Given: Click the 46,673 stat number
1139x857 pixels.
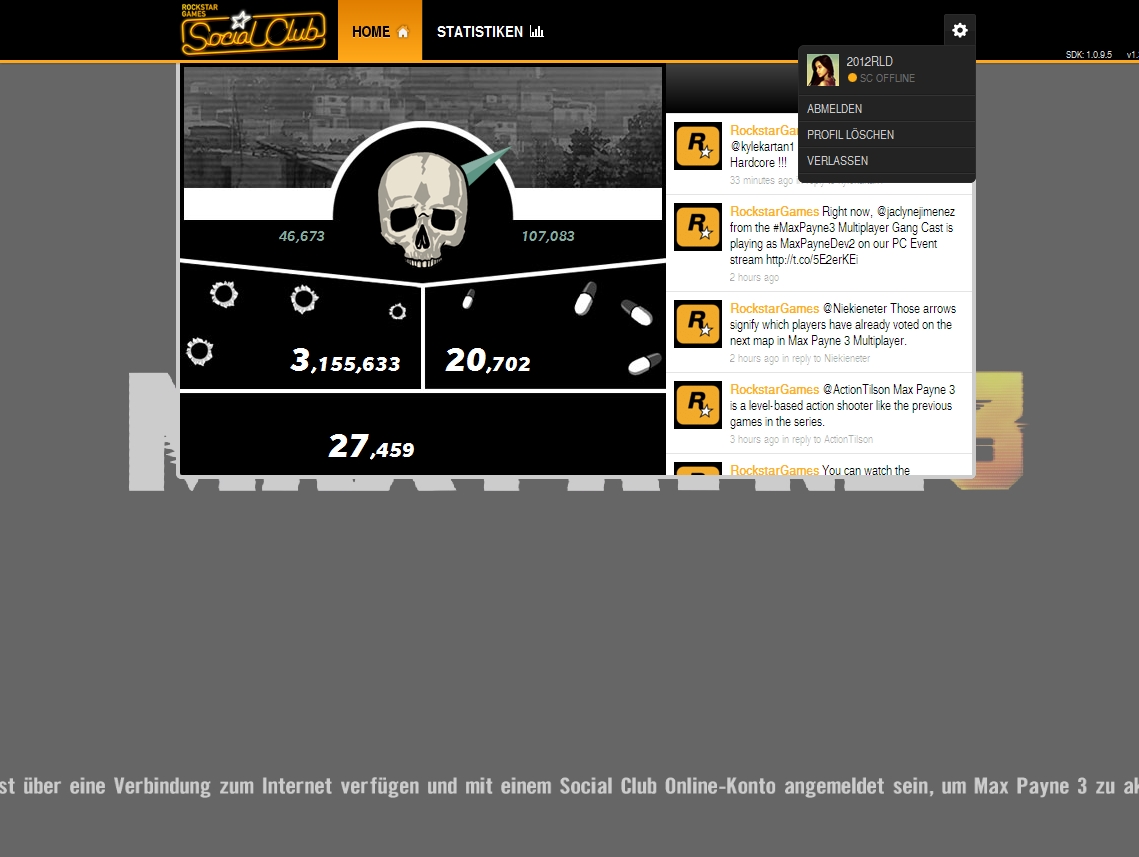Looking at the screenshot, I should click(301, 236).
